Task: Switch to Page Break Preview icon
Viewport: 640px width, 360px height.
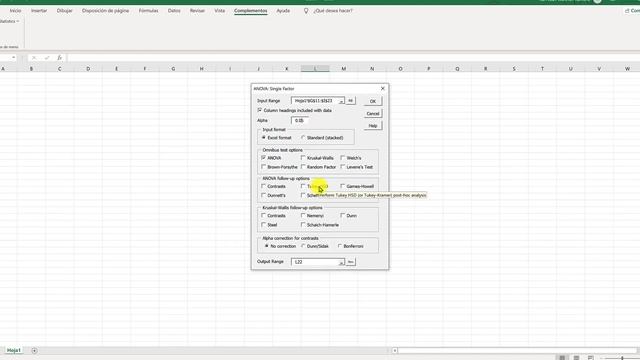Action: (591, 358)
